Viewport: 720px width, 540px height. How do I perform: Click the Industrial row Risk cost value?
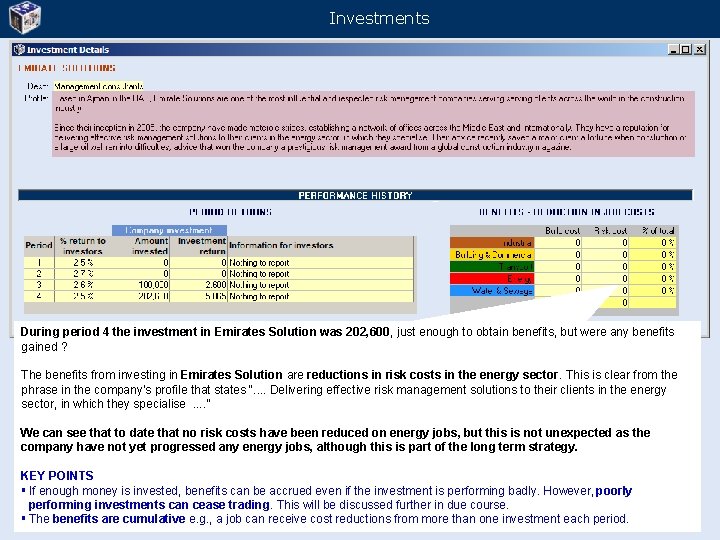click(x=606, y=242)
